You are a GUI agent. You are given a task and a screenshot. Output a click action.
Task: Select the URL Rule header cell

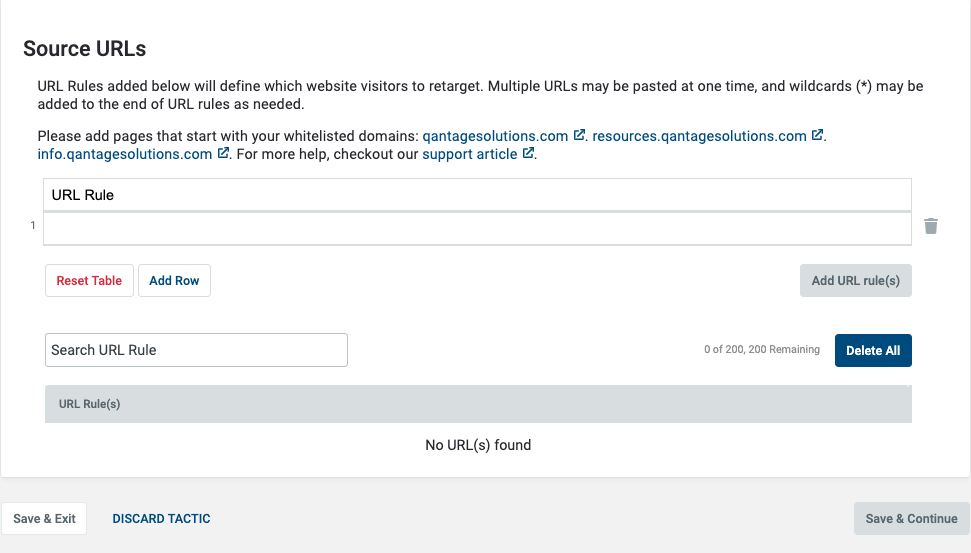point(477,195)
